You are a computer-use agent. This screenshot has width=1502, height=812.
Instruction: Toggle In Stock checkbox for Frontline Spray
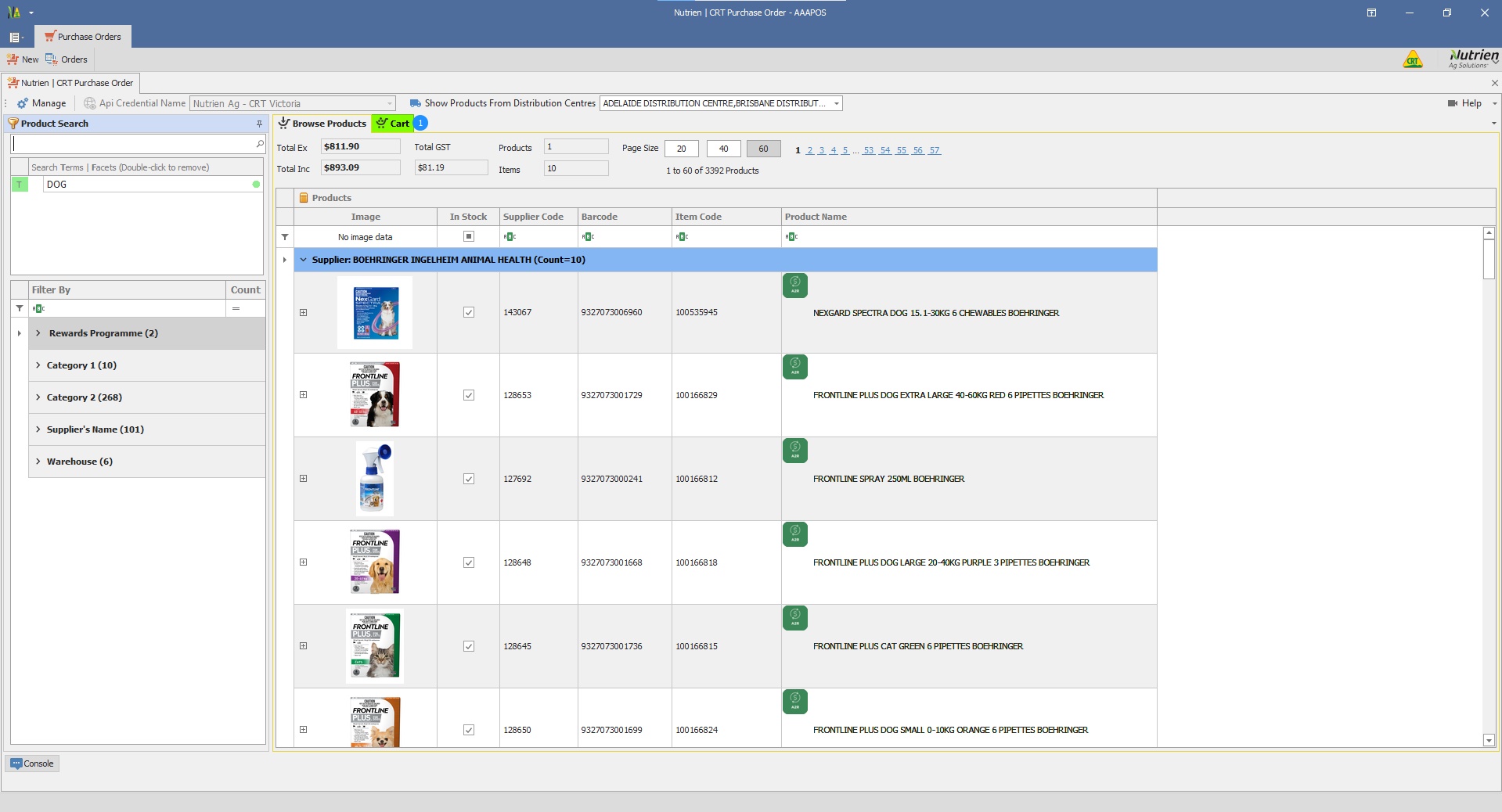pos(469,479)
